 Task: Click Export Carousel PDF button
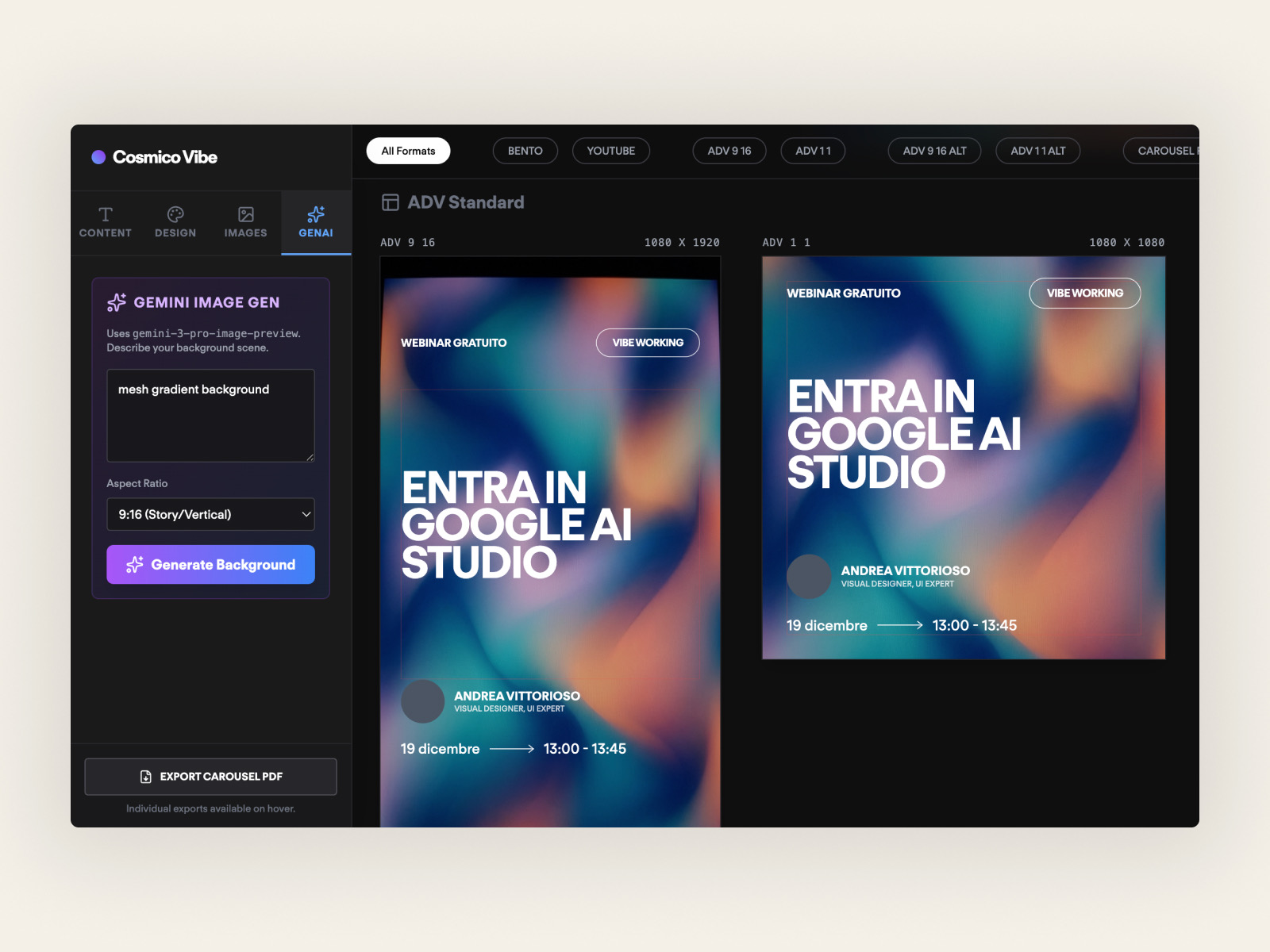tap(210, 777)
